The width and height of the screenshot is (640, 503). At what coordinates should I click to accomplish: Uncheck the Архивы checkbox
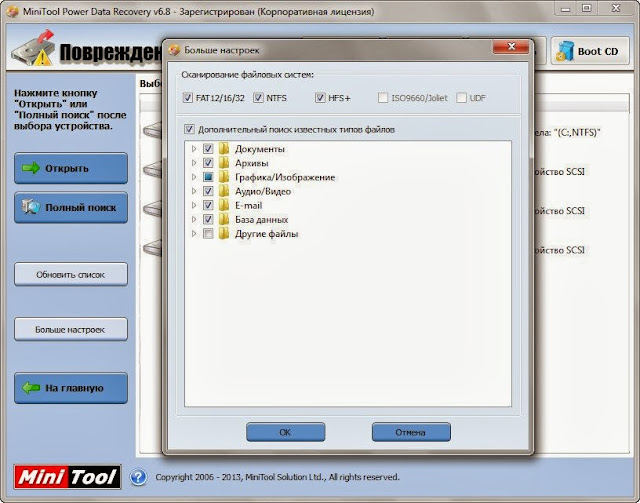[x=208, y=163]
